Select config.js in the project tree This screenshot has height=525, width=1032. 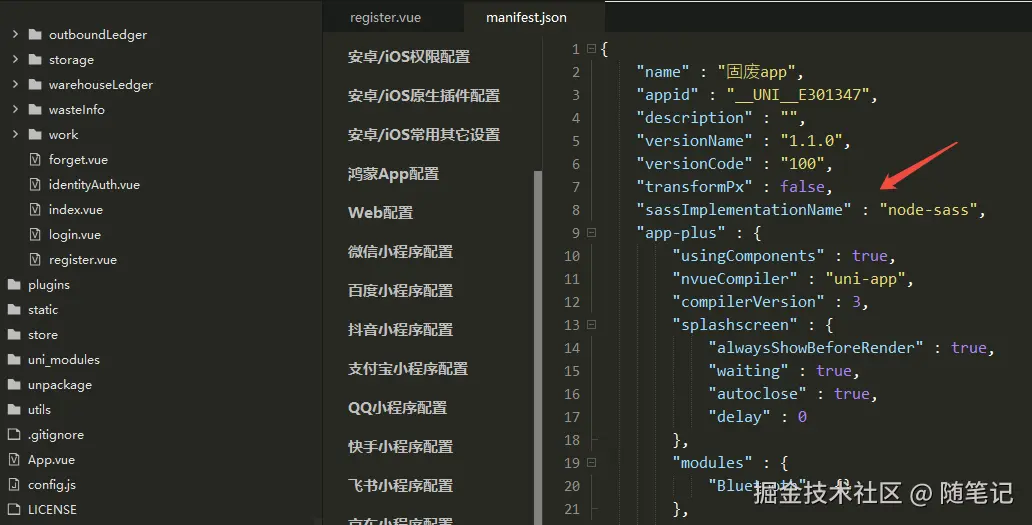pos(52,484)
